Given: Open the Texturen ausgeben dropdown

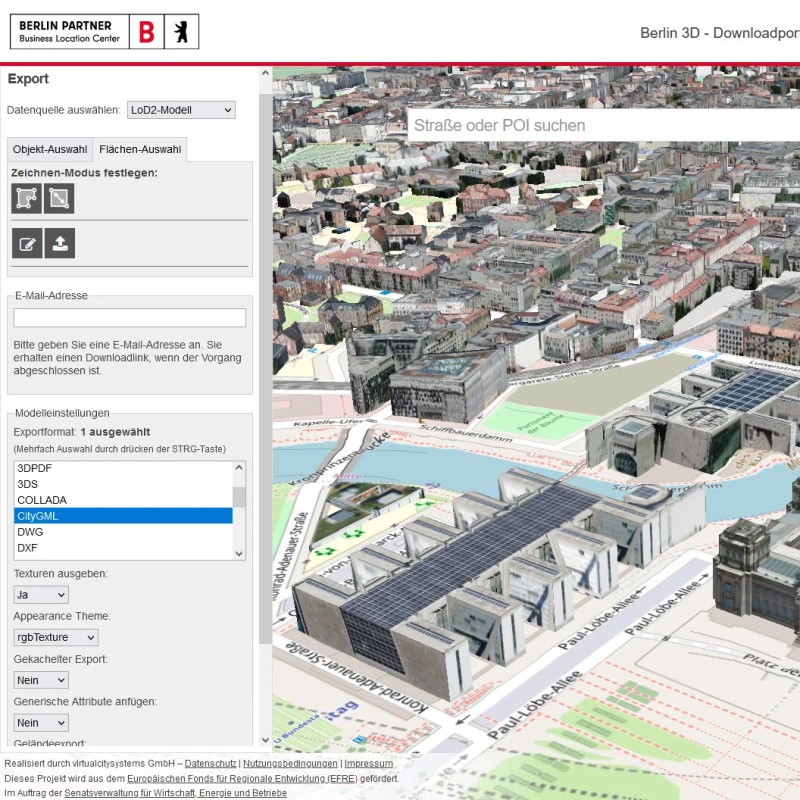Looking at the screenshot, I should click(x=41, y=595).
